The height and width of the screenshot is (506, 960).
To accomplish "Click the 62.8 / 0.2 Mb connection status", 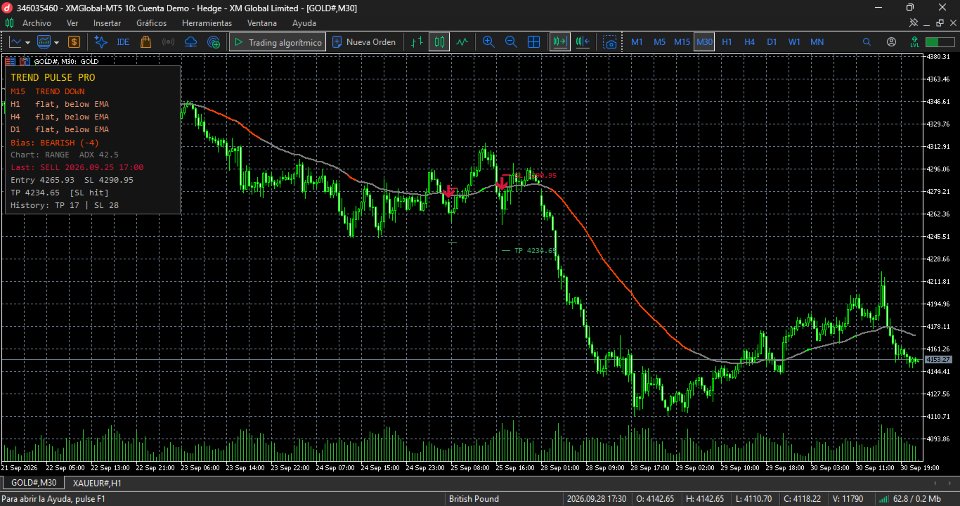I will tap(911, 499).
